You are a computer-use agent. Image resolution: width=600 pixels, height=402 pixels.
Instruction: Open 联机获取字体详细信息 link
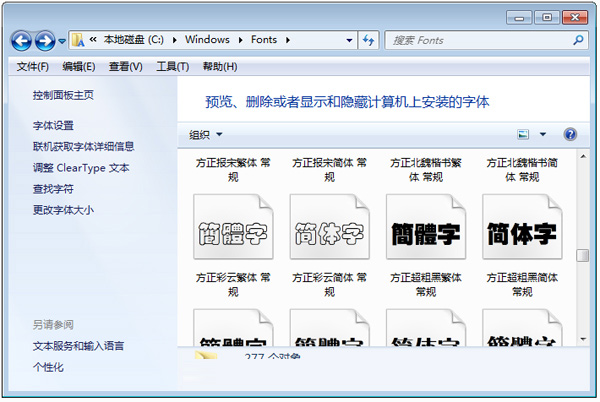83,146
